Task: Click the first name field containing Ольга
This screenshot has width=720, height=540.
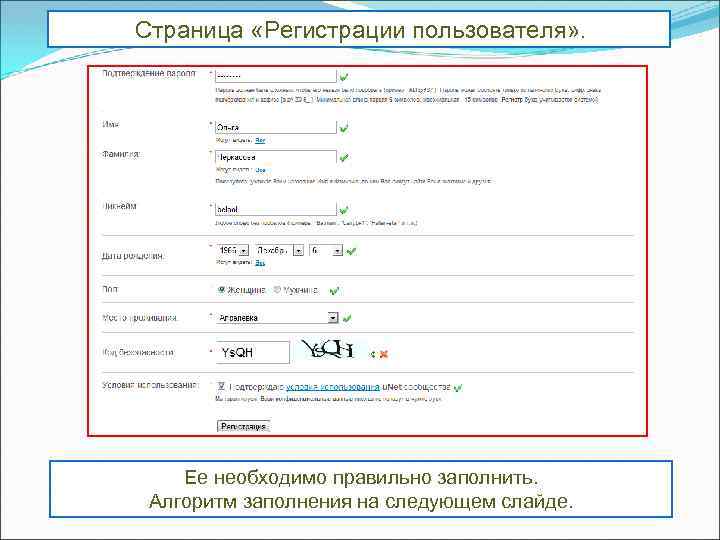Action: pos(276,127)
